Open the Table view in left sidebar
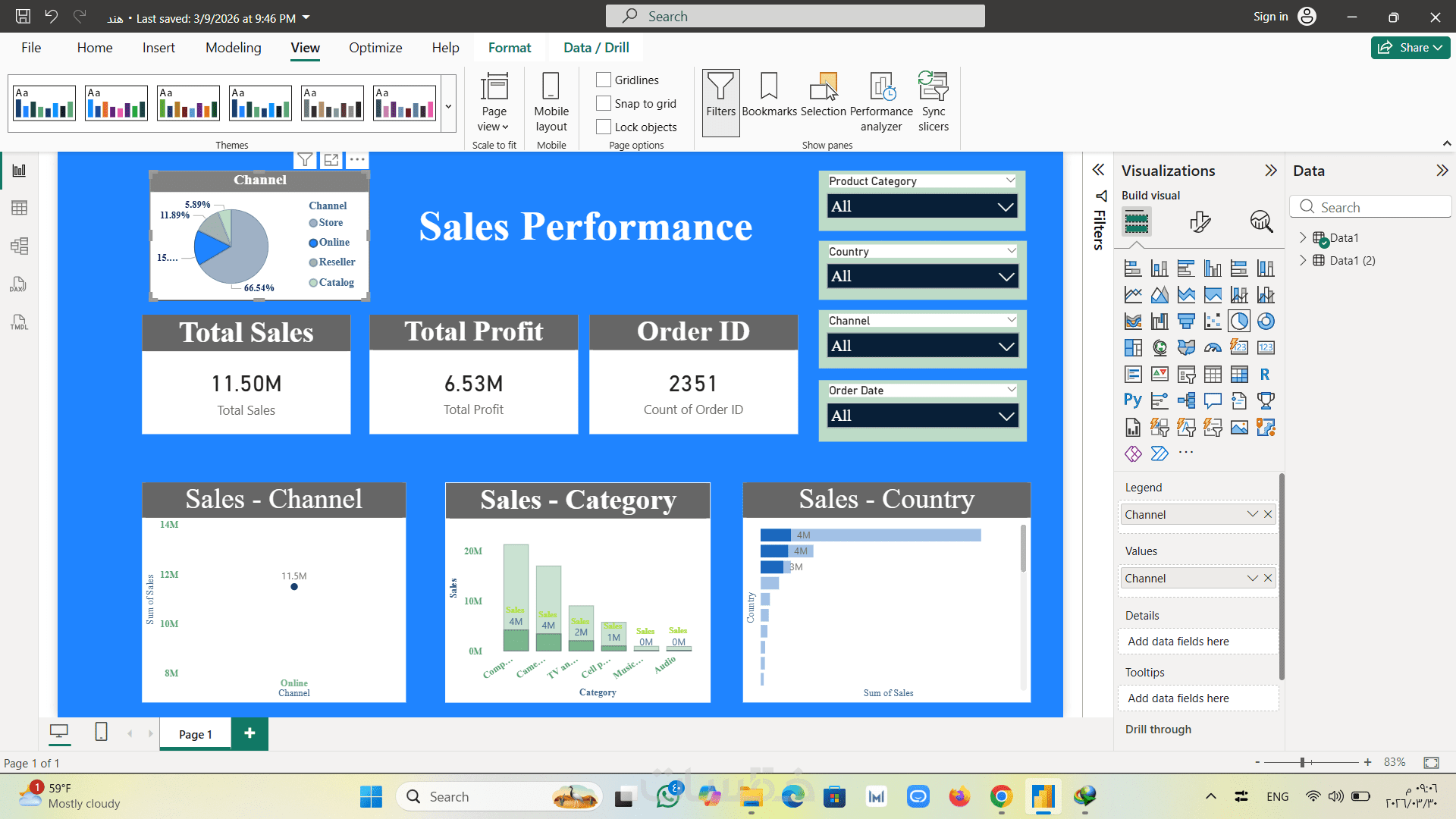This screenshot has height=819, width=1456. [19, 208]
